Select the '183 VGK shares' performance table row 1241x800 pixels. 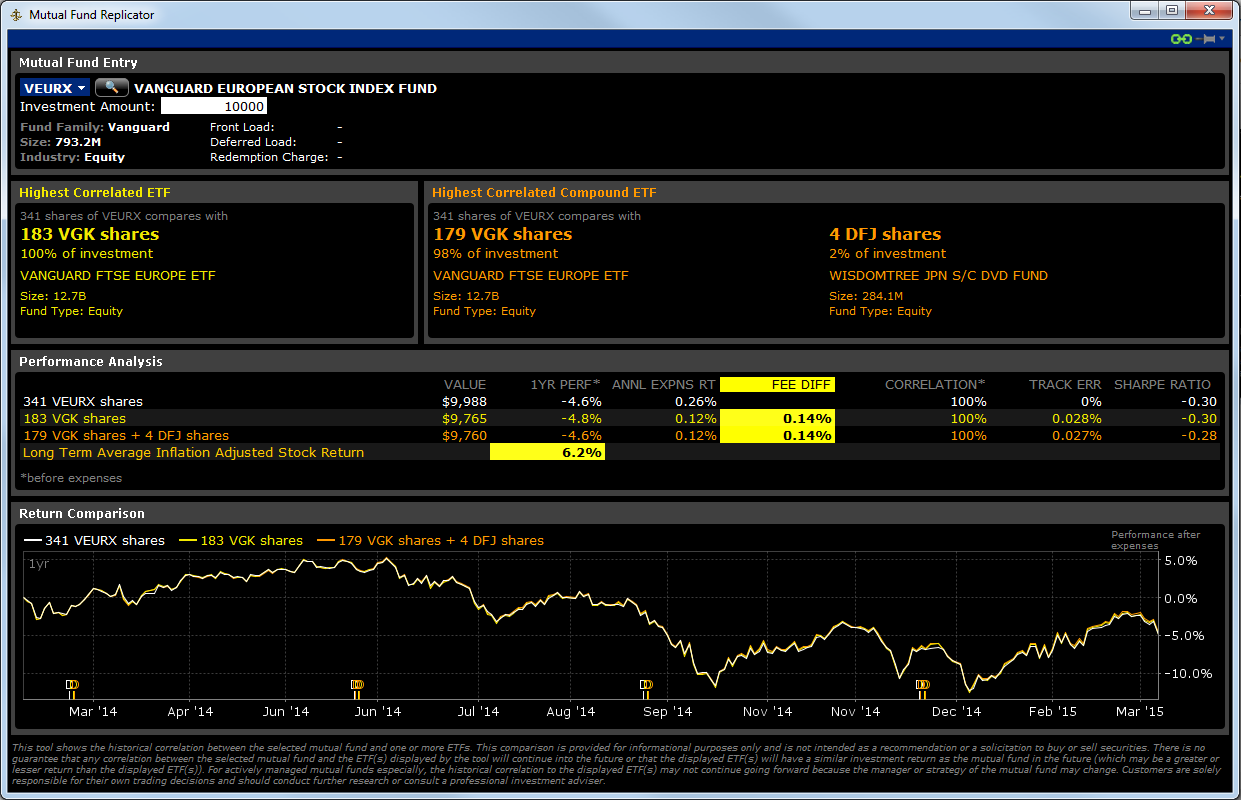pyautogui.click(x=620, y=418)
